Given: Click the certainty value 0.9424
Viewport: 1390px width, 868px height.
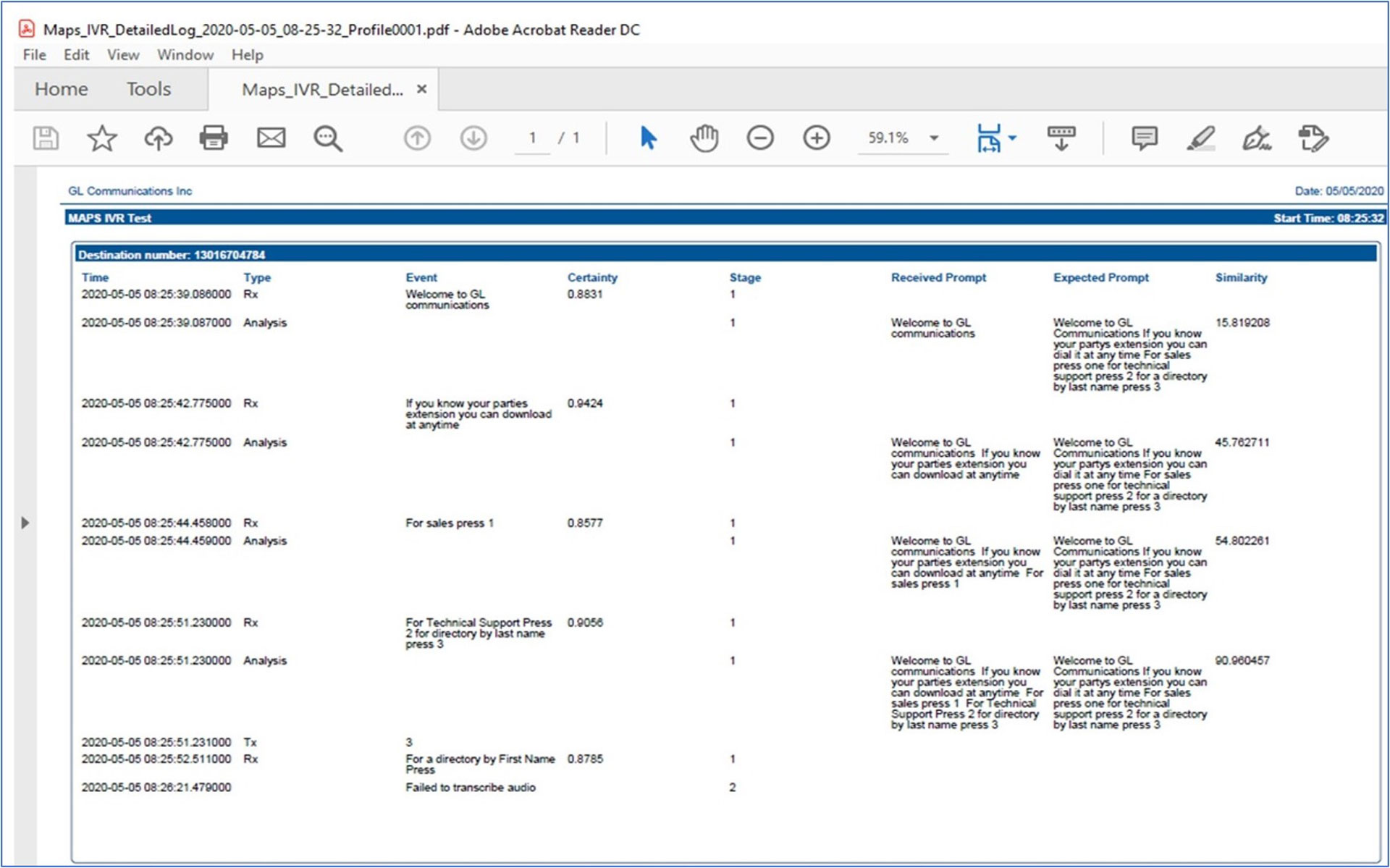Looking at the screenshot, I should [x=585, y=403].
